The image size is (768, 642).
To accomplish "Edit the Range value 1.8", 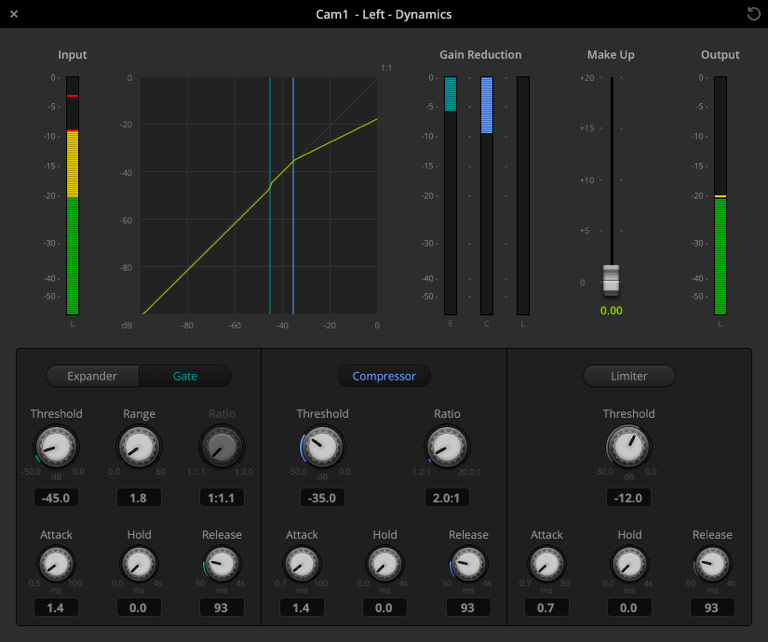I will (139, 498).
